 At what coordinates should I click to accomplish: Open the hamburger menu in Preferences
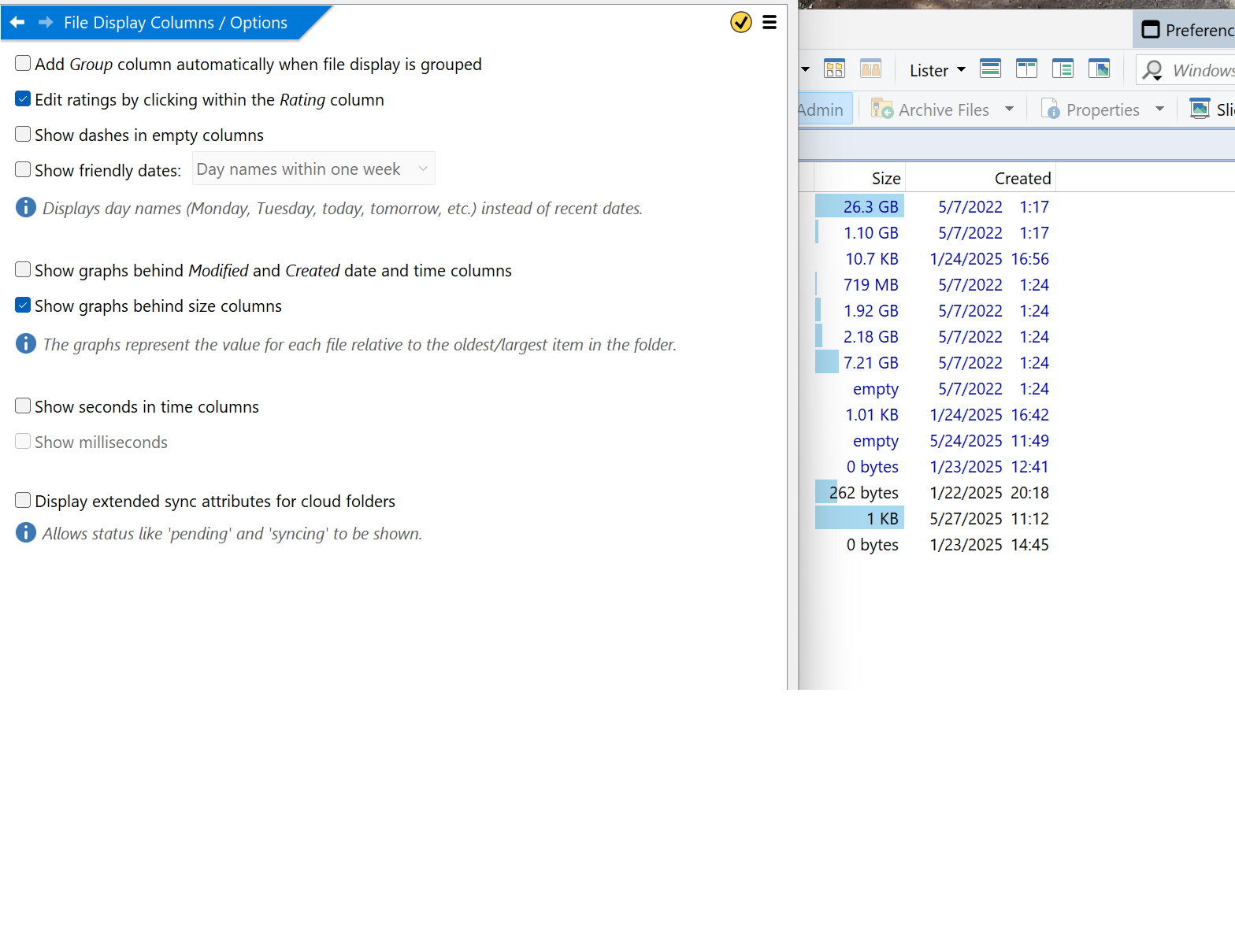tap(770, 22)
